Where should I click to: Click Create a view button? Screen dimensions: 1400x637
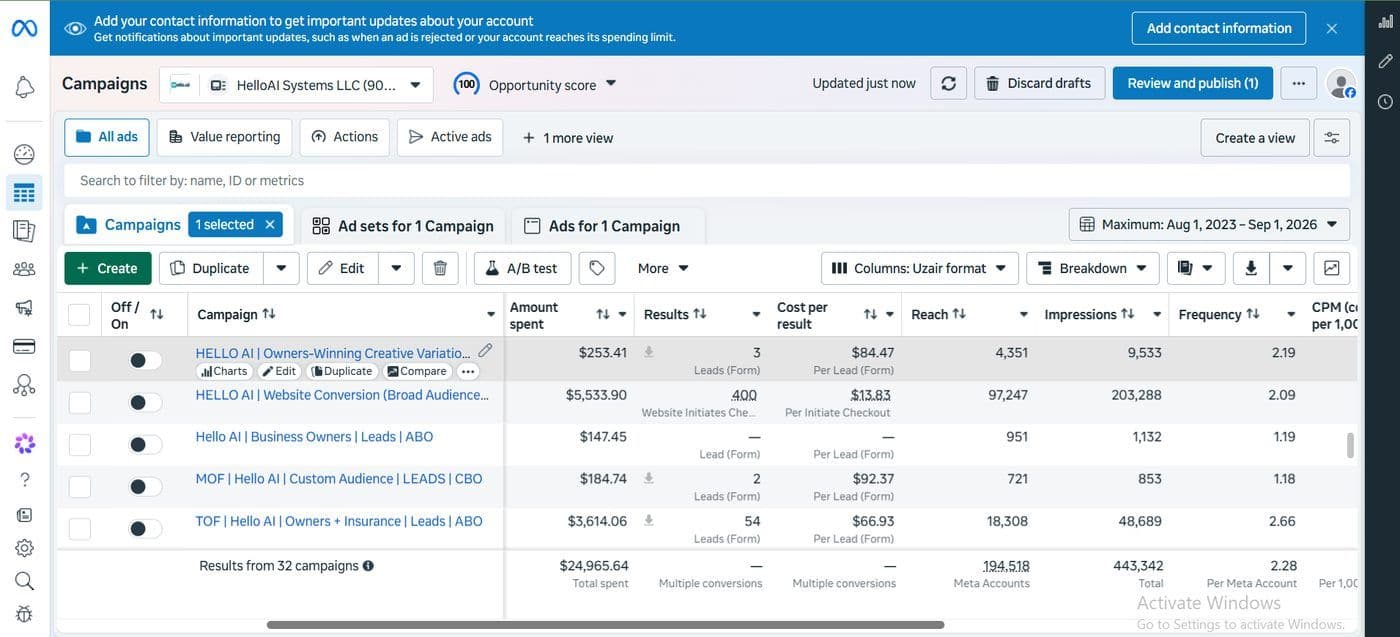pyautogui.click(x=1255, y=138)
